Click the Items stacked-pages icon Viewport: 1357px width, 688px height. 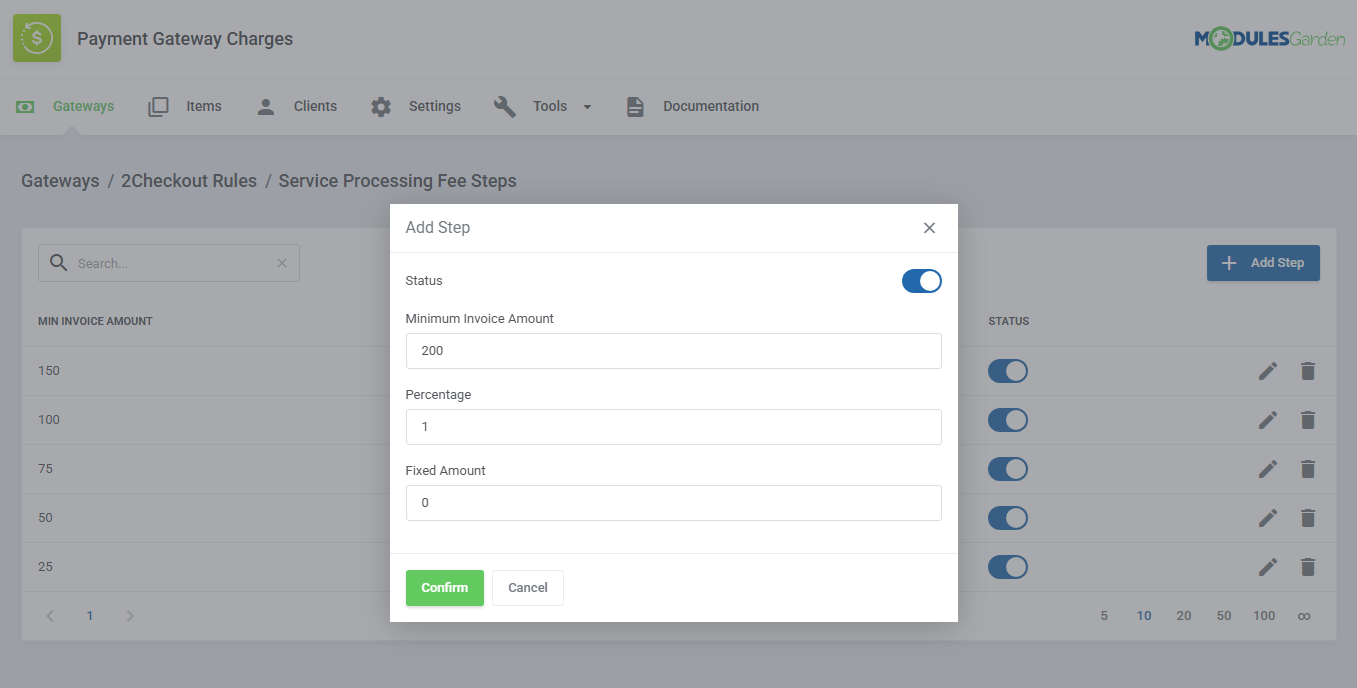[158, 105]
